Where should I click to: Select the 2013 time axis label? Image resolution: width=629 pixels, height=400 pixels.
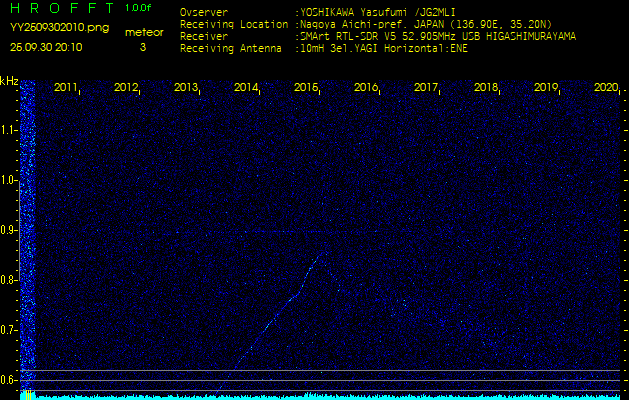[x=186, y=88]
